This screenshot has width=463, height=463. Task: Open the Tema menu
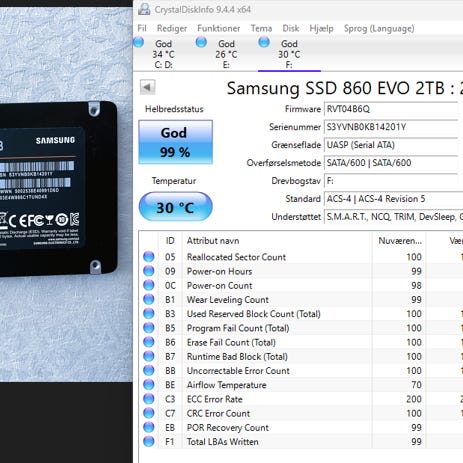(x=261, y=28)
